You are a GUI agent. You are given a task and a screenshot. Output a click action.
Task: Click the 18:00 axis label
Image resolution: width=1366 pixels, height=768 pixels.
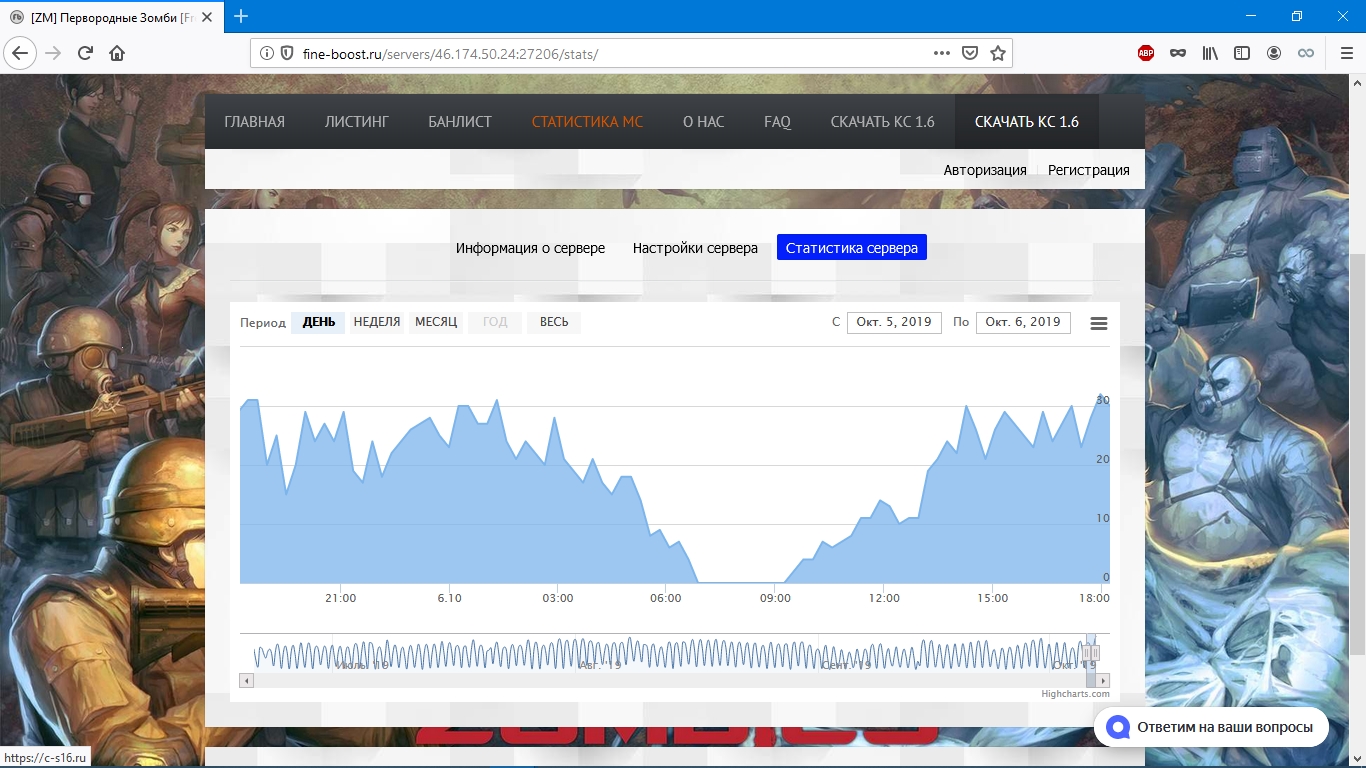[x=1094, y=598]
